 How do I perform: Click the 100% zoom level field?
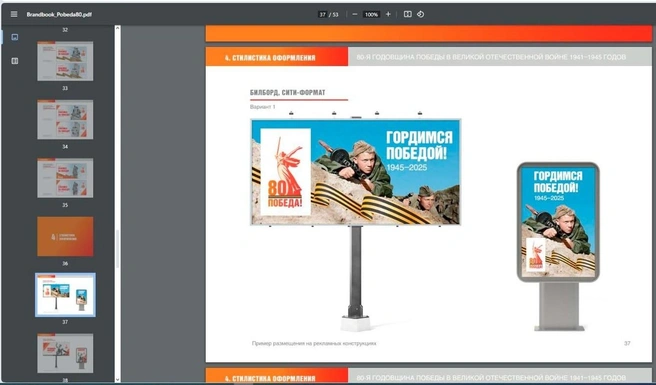371,14
